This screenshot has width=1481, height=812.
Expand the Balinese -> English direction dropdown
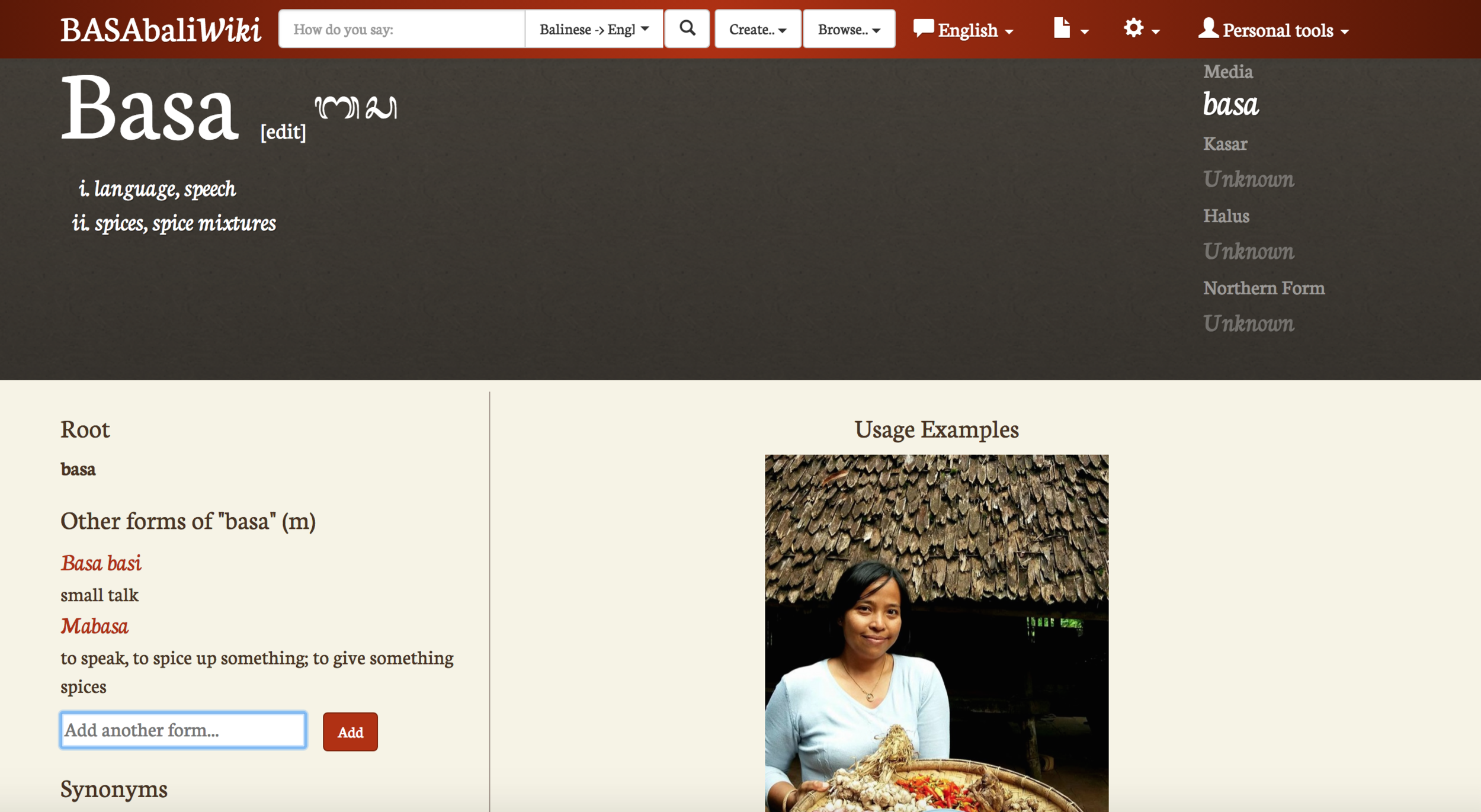[594, 29]
